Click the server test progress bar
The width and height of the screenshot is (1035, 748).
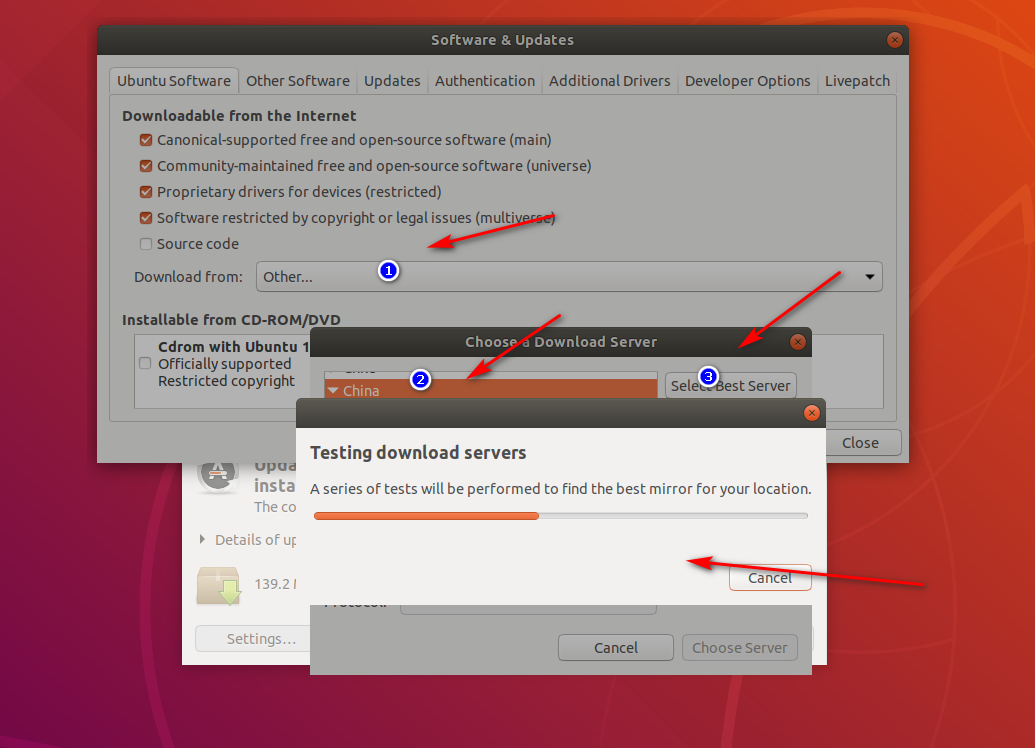pos(561,516)
